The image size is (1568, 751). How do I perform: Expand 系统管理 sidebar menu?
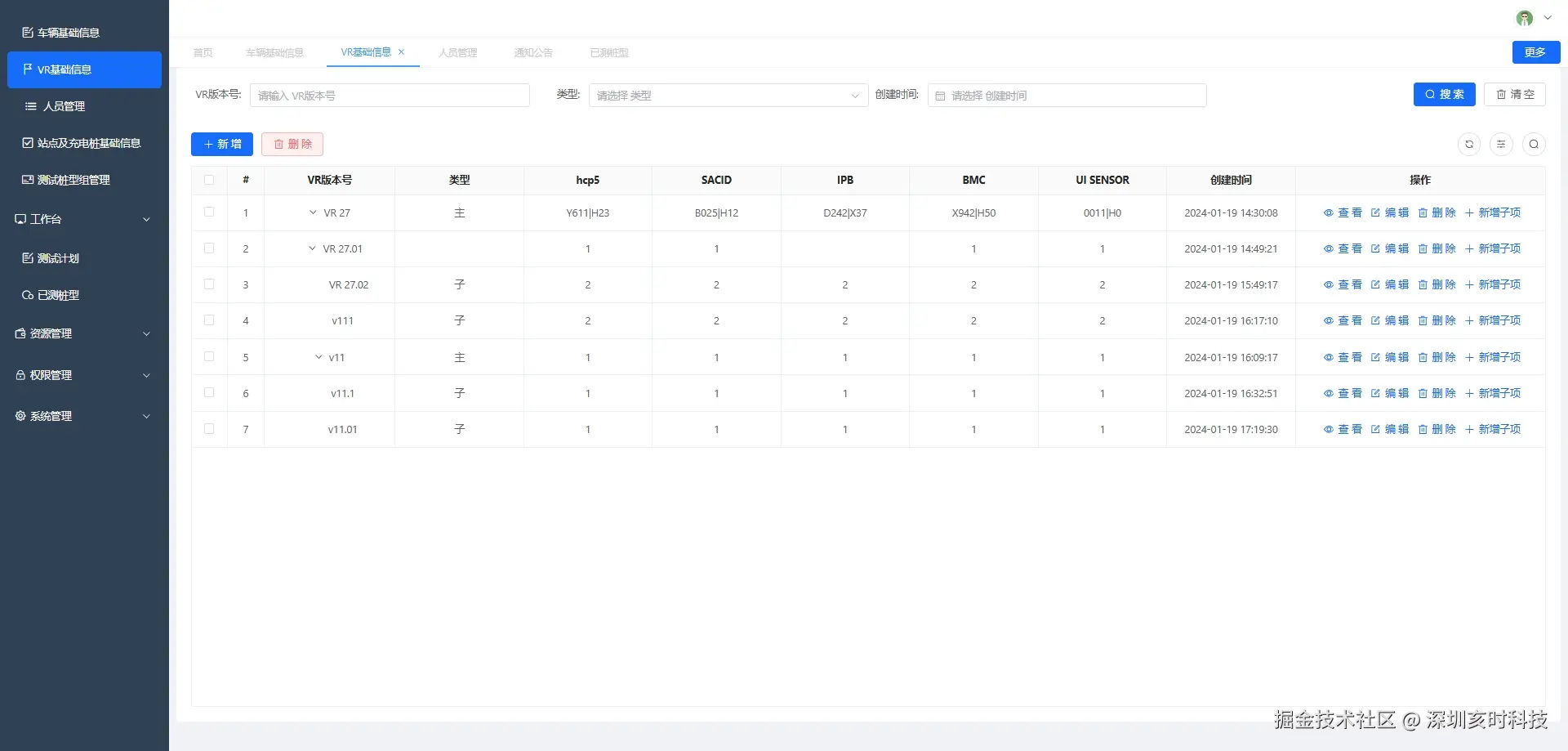coord(84,416)
